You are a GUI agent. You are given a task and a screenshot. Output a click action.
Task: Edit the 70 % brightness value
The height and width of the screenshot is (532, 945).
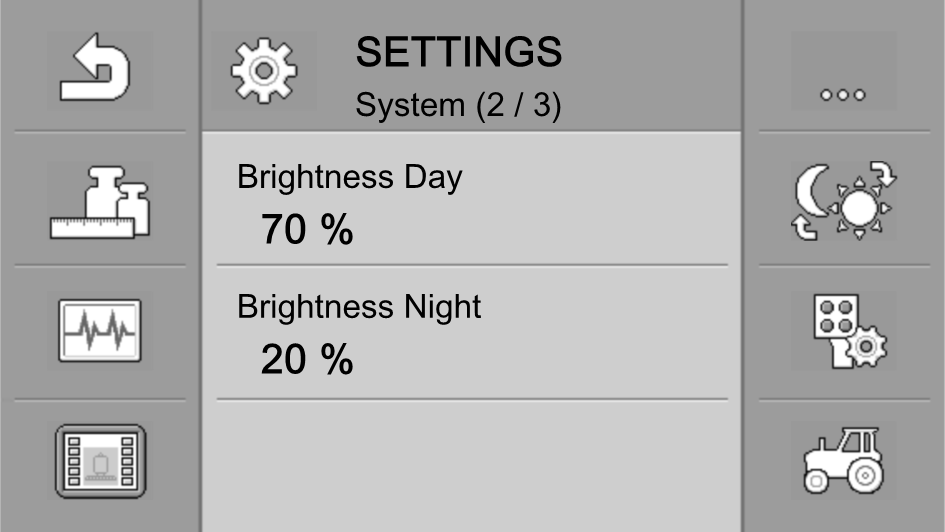click(x=306, y=231)
